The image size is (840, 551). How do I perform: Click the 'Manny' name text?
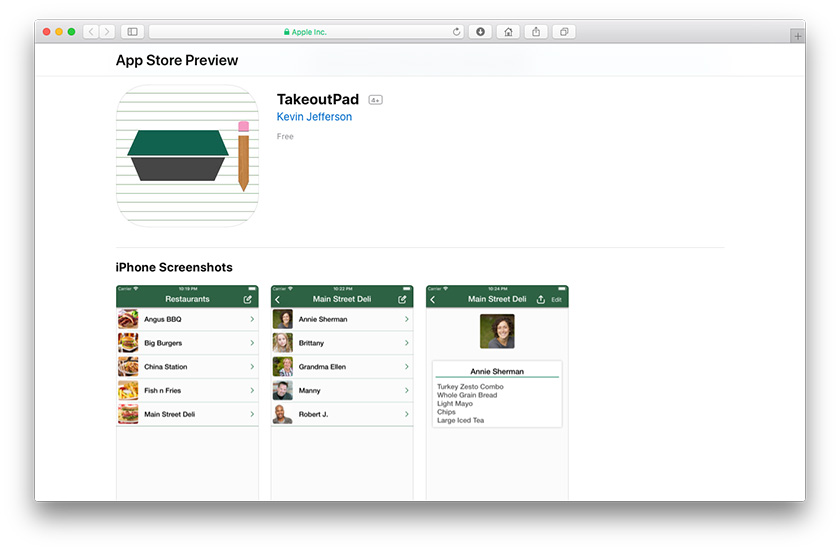309,390
